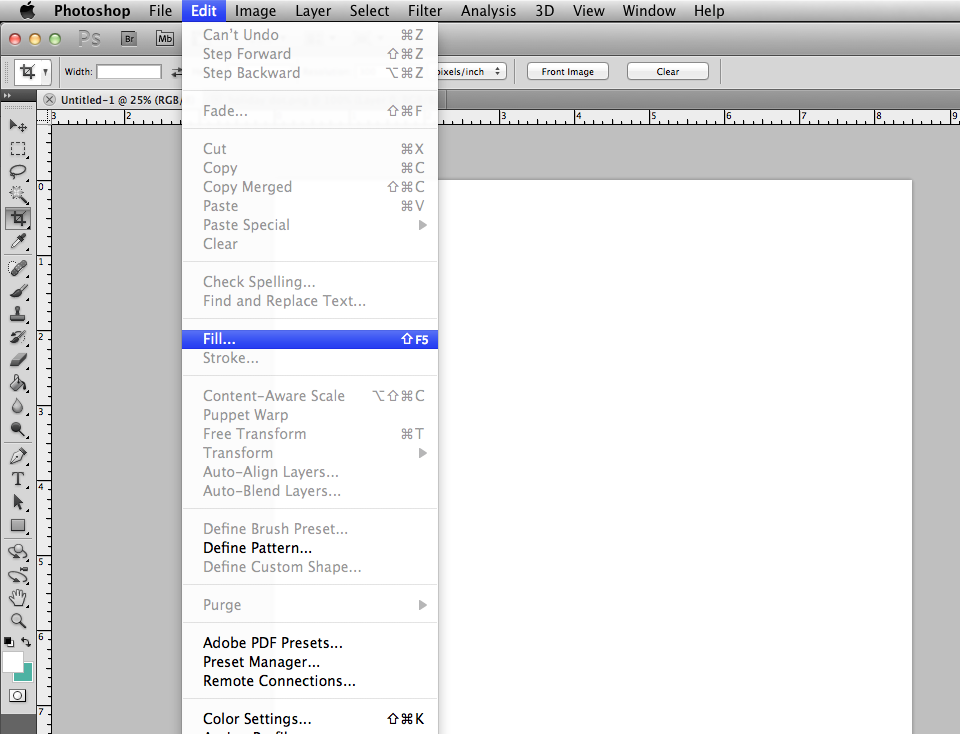Open the Select menu
Screen dimensions: 960x734
click(369, 11)
